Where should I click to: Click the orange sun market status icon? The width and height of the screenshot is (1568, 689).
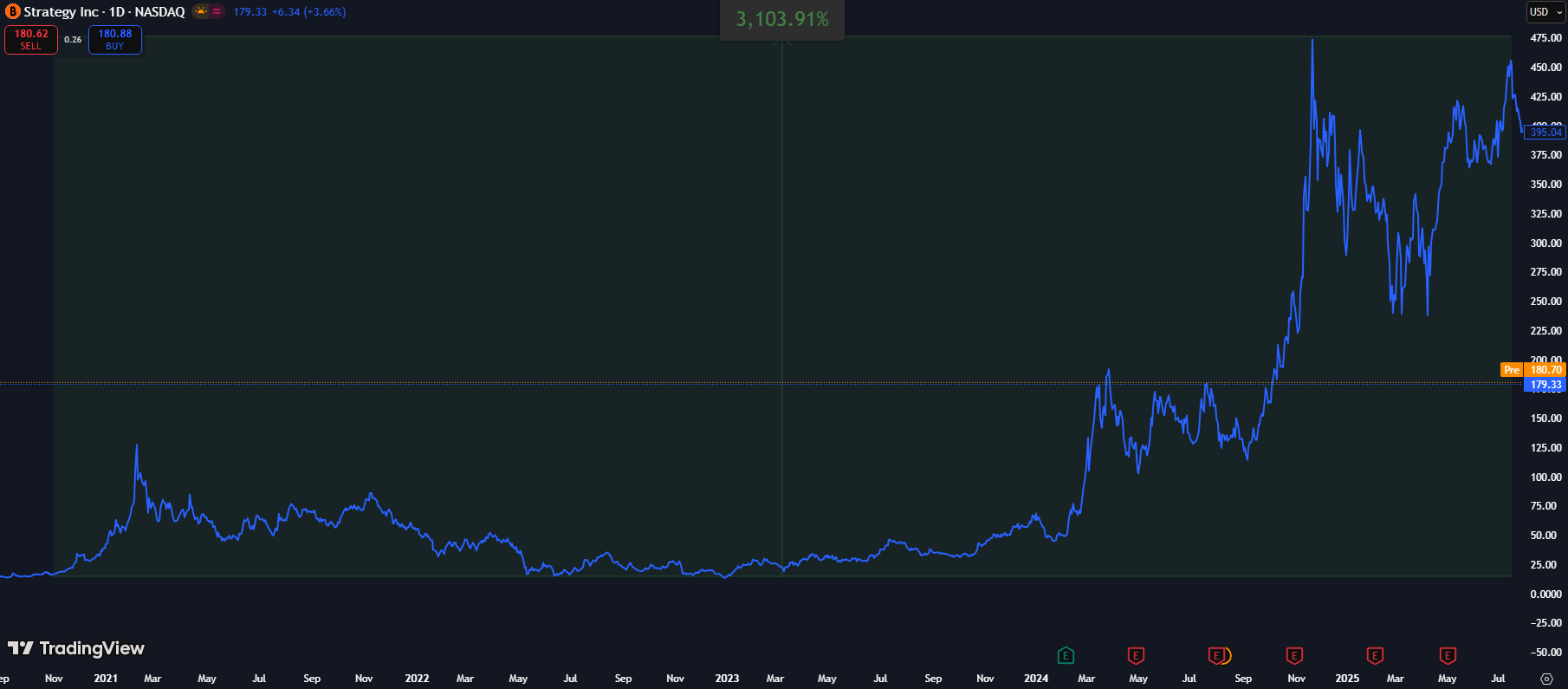[x=201, y=11]
